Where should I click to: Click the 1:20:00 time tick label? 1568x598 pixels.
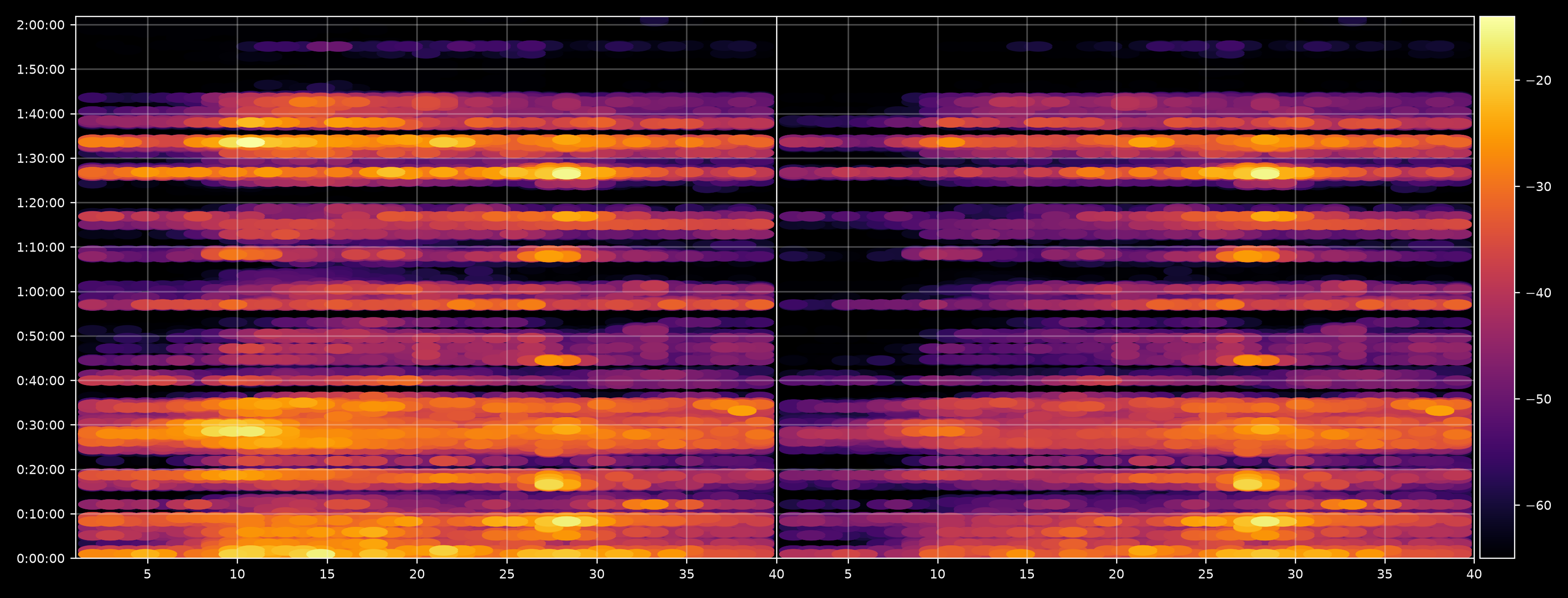pyautogui.click(x=41, y=202)
